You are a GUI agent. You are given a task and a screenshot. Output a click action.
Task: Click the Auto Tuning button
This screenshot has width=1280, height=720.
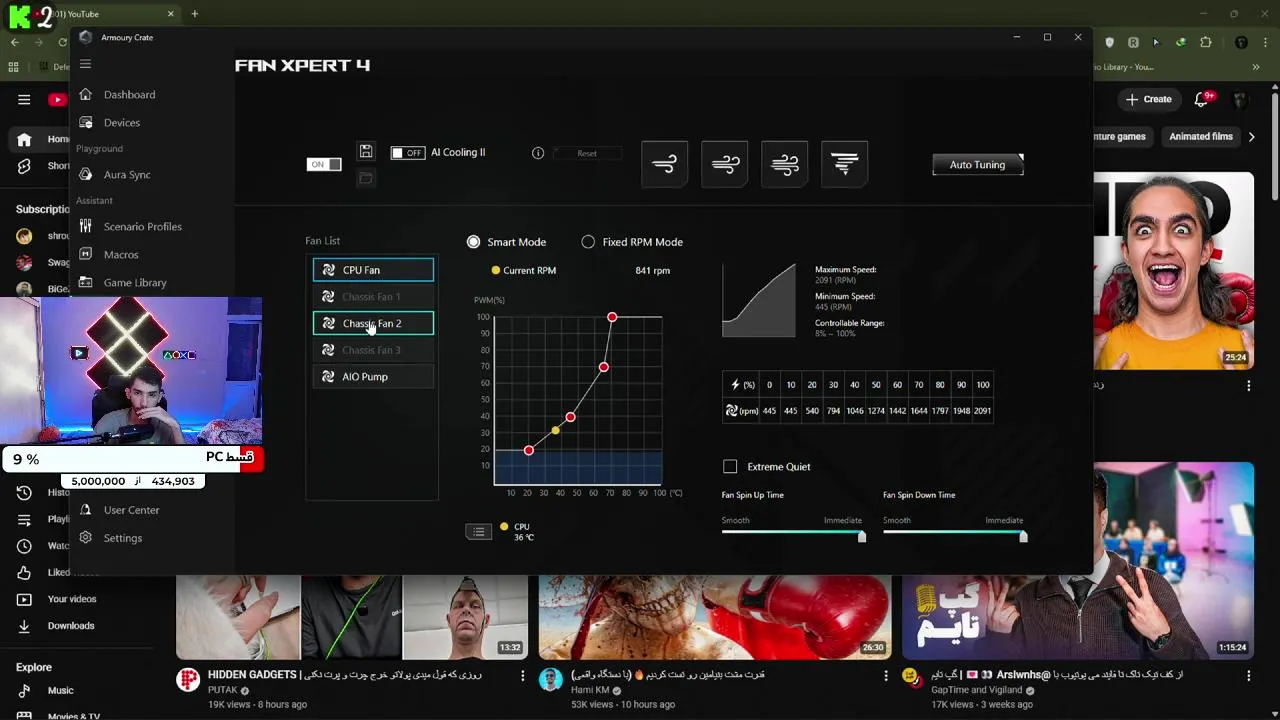pos(978,165)
